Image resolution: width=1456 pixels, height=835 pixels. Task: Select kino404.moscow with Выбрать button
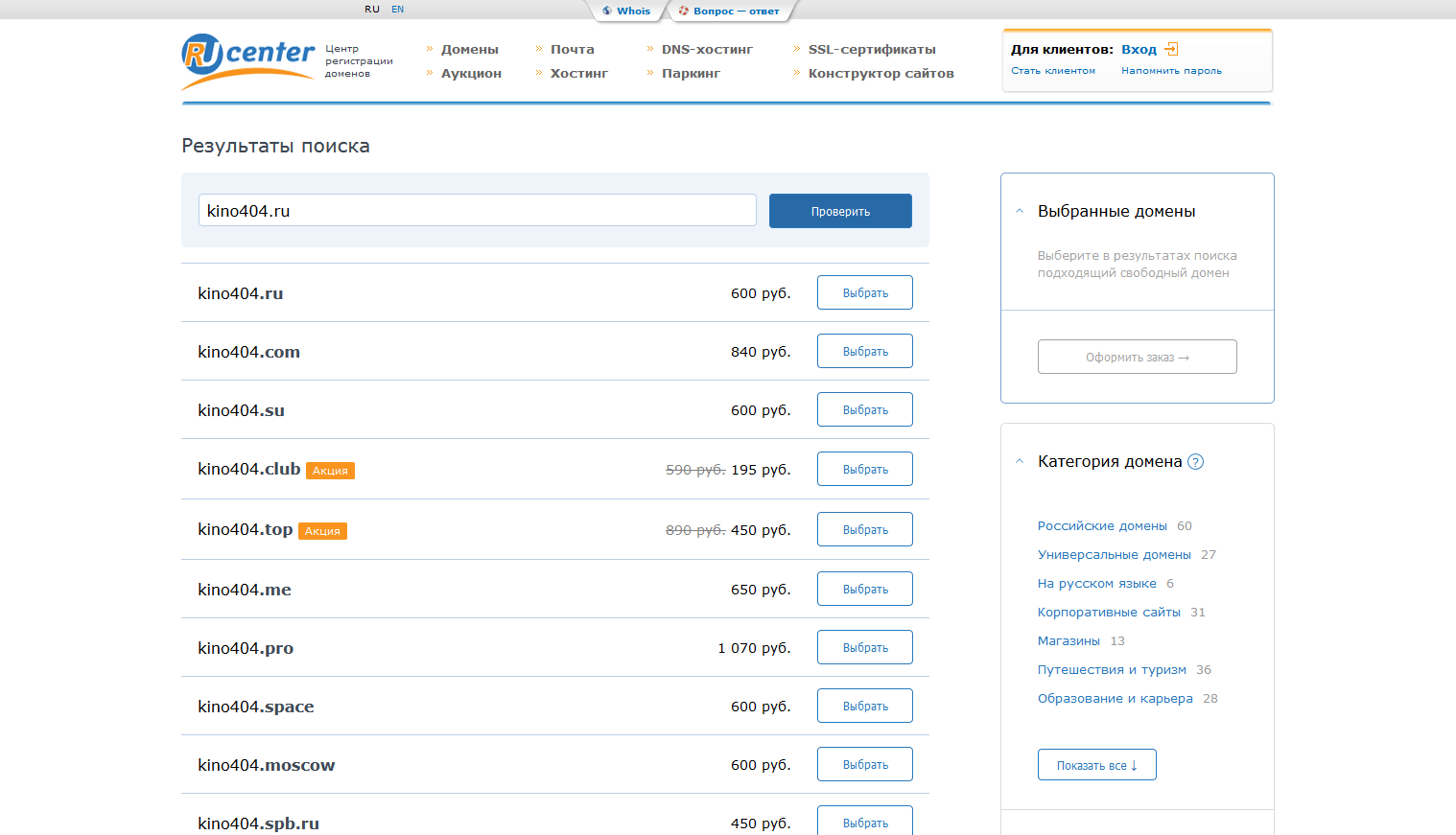[865, 764]
